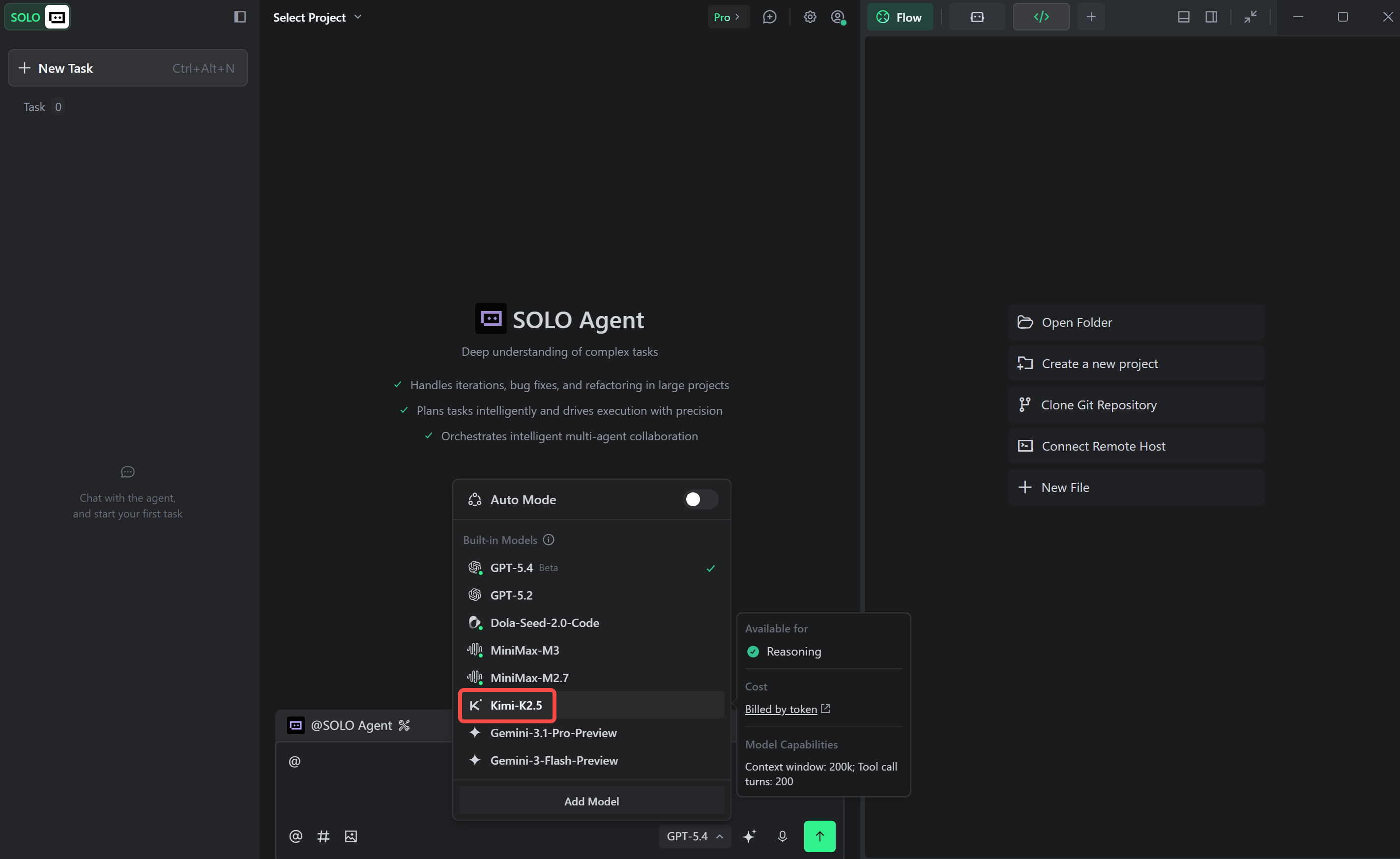Click the Task count label
The width and height of the screenshot is (1400, 859).
click(x=44, y=107)
